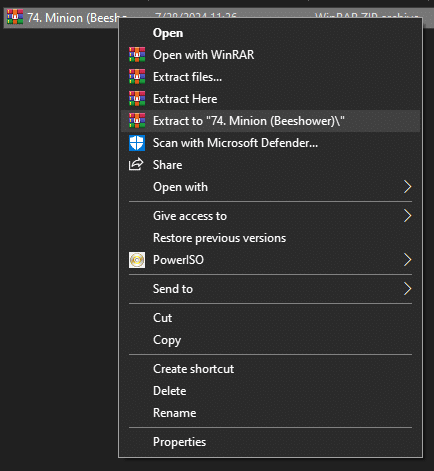Click the PowerISO disc icon

tap(137, 260)
